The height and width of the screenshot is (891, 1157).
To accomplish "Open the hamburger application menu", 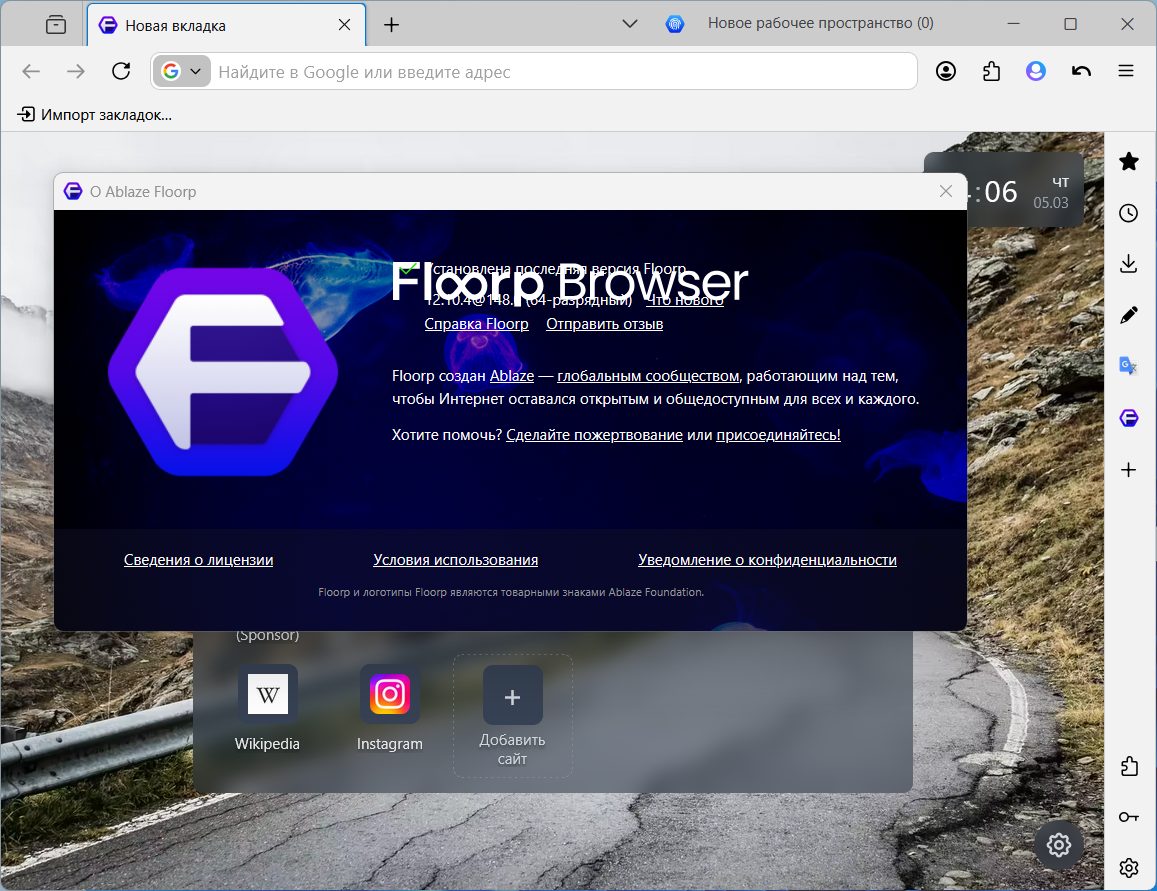I will [1125, 72].
